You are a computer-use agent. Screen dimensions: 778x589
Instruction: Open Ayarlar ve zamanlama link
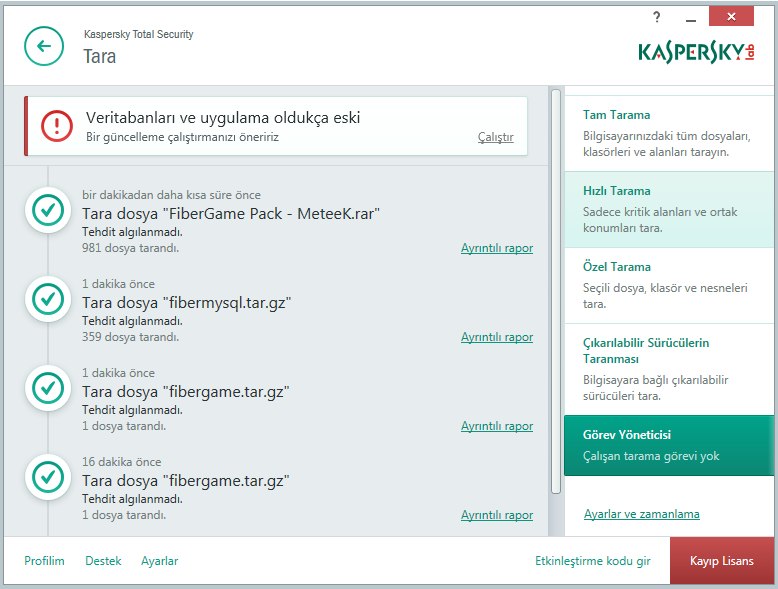coord(642,514)
